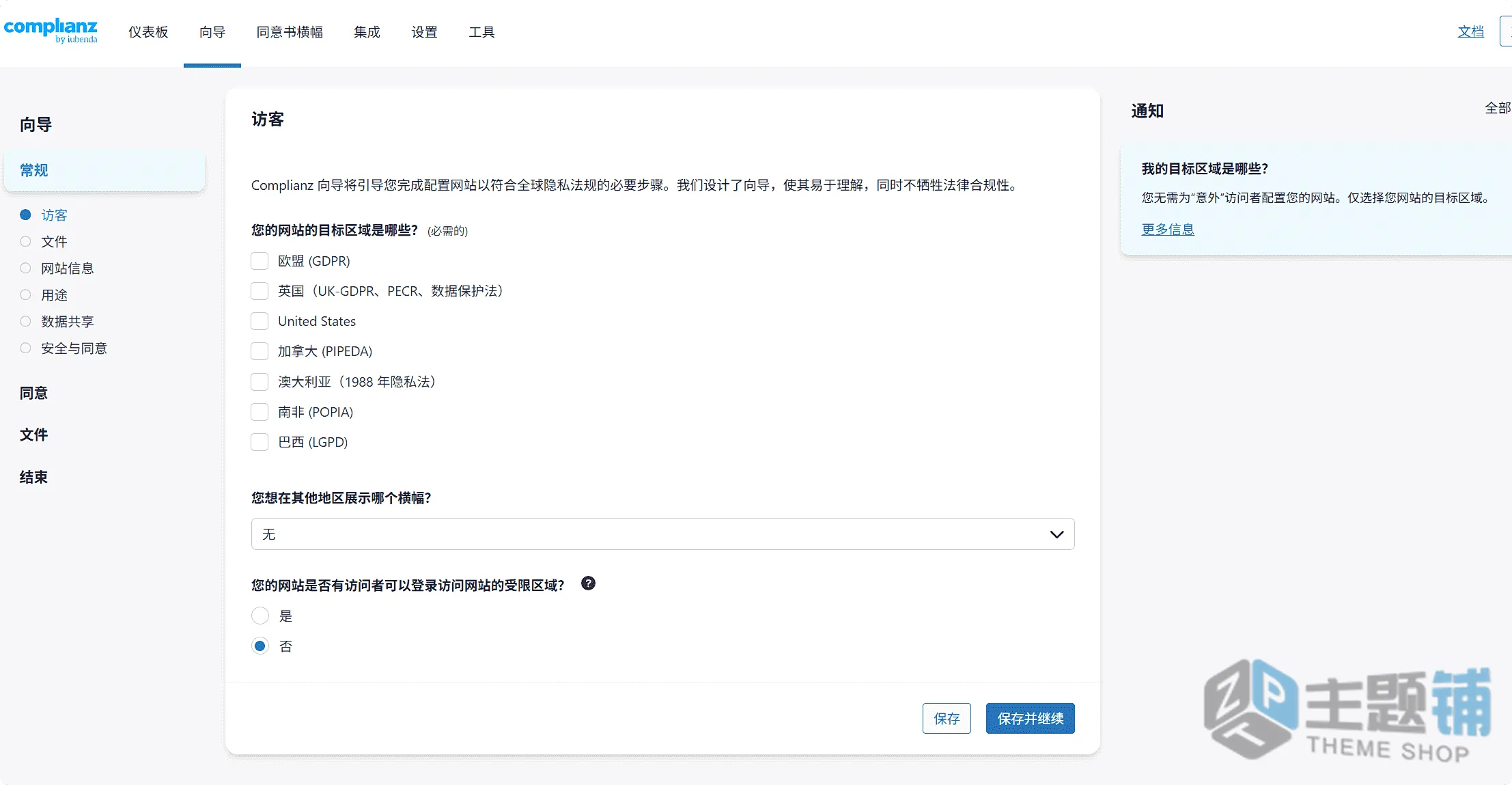The image size is (1512, 785).
Task: Expand the bold 文件 wizard section
Action: click(x=33, y=435)
